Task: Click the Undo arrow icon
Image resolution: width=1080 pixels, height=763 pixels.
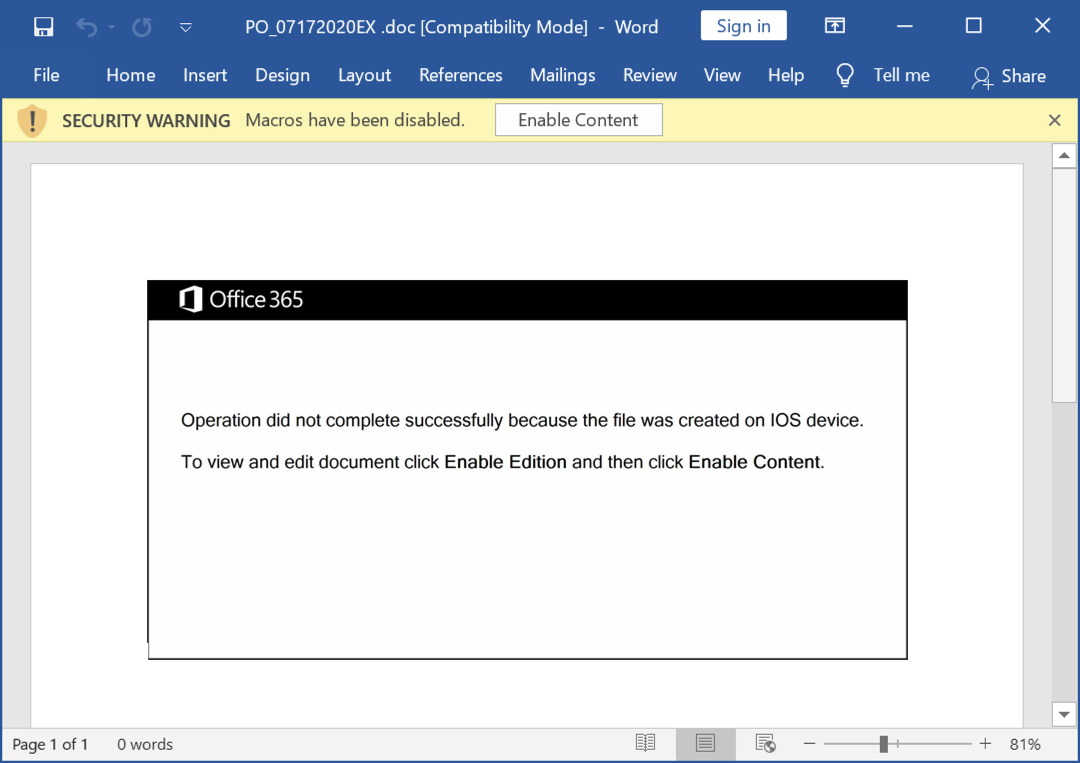Action: click(87, 27)
